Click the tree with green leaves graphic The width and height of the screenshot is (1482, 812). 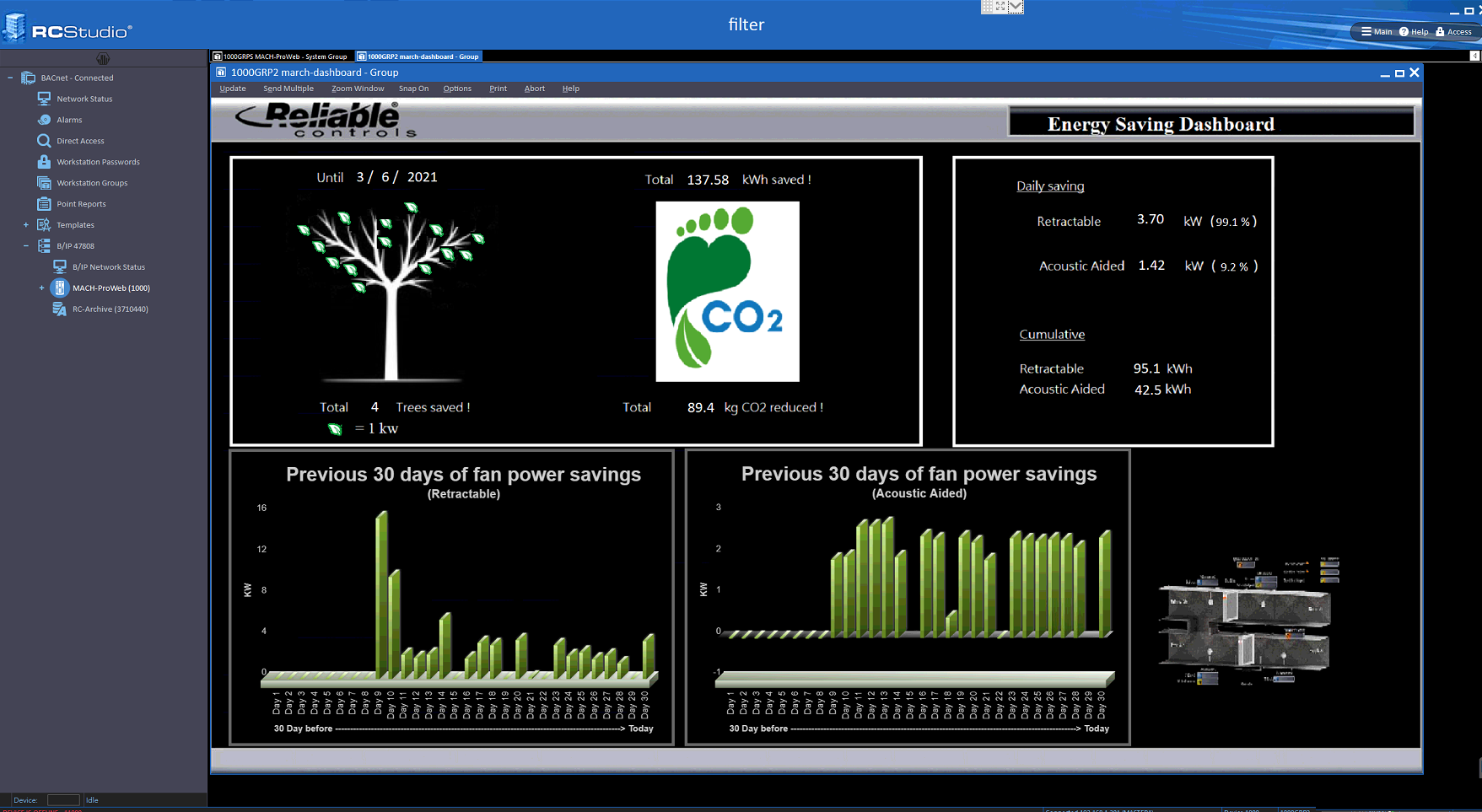tap(391, 291)
